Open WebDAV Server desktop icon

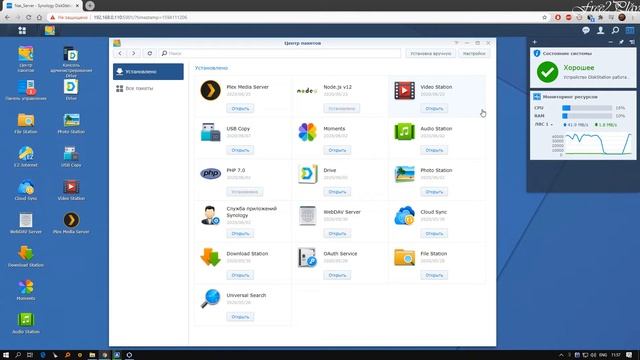point(26,223)
